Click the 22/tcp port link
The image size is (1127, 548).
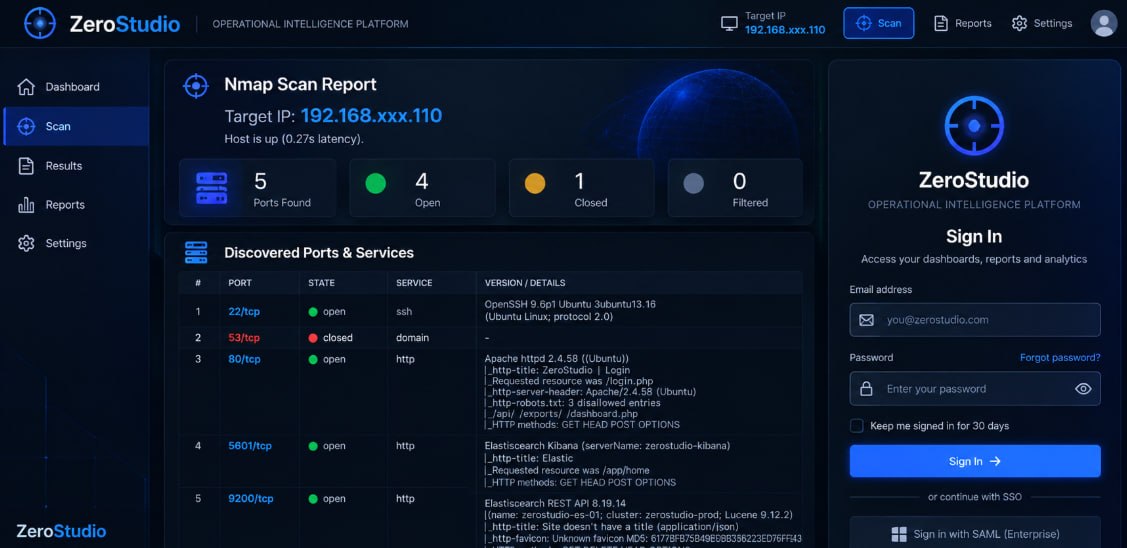(x=244, y=312)
